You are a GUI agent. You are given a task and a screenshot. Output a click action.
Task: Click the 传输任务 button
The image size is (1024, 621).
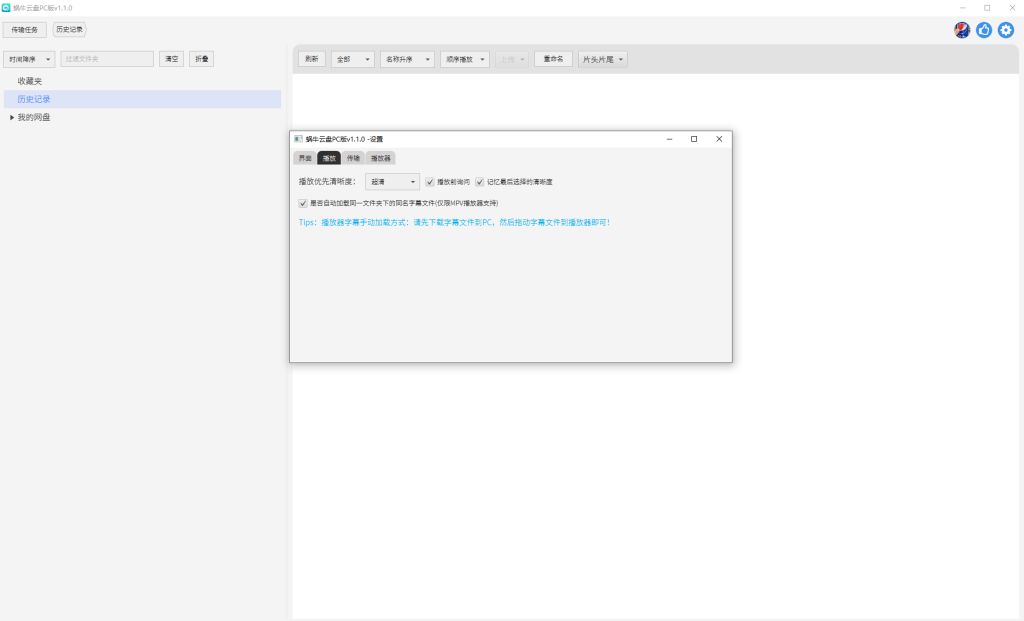[25, 30]
